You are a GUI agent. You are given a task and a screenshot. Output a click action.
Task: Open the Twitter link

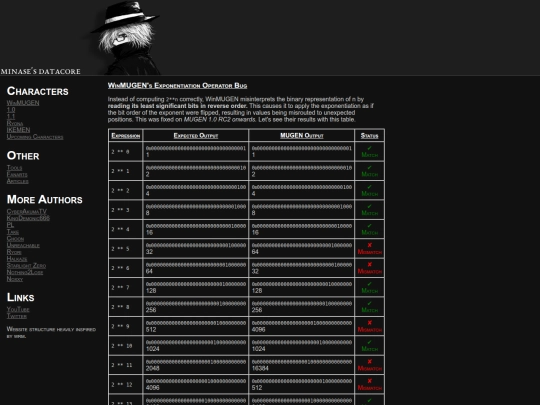(x=17, y=316)
